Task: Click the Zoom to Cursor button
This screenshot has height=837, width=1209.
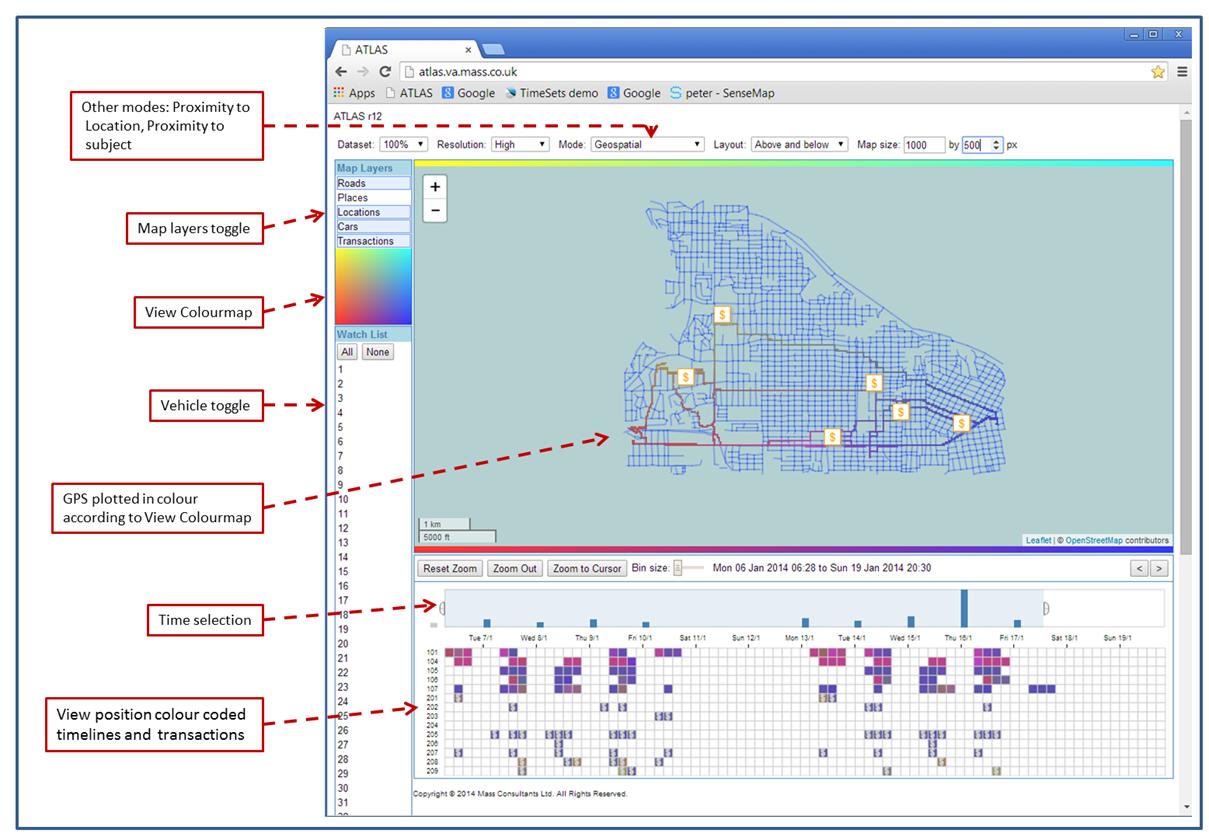Action: (x=586, y=568)
